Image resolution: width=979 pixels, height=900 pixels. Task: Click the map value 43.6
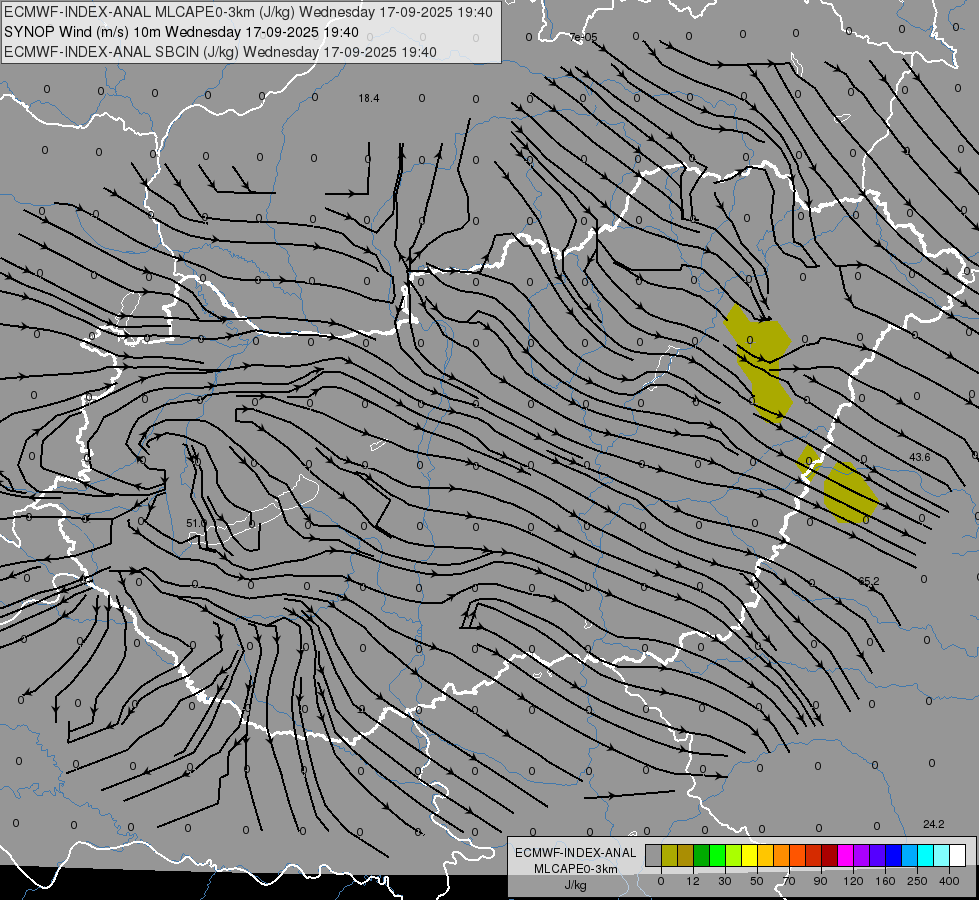(x=920, y=457)
